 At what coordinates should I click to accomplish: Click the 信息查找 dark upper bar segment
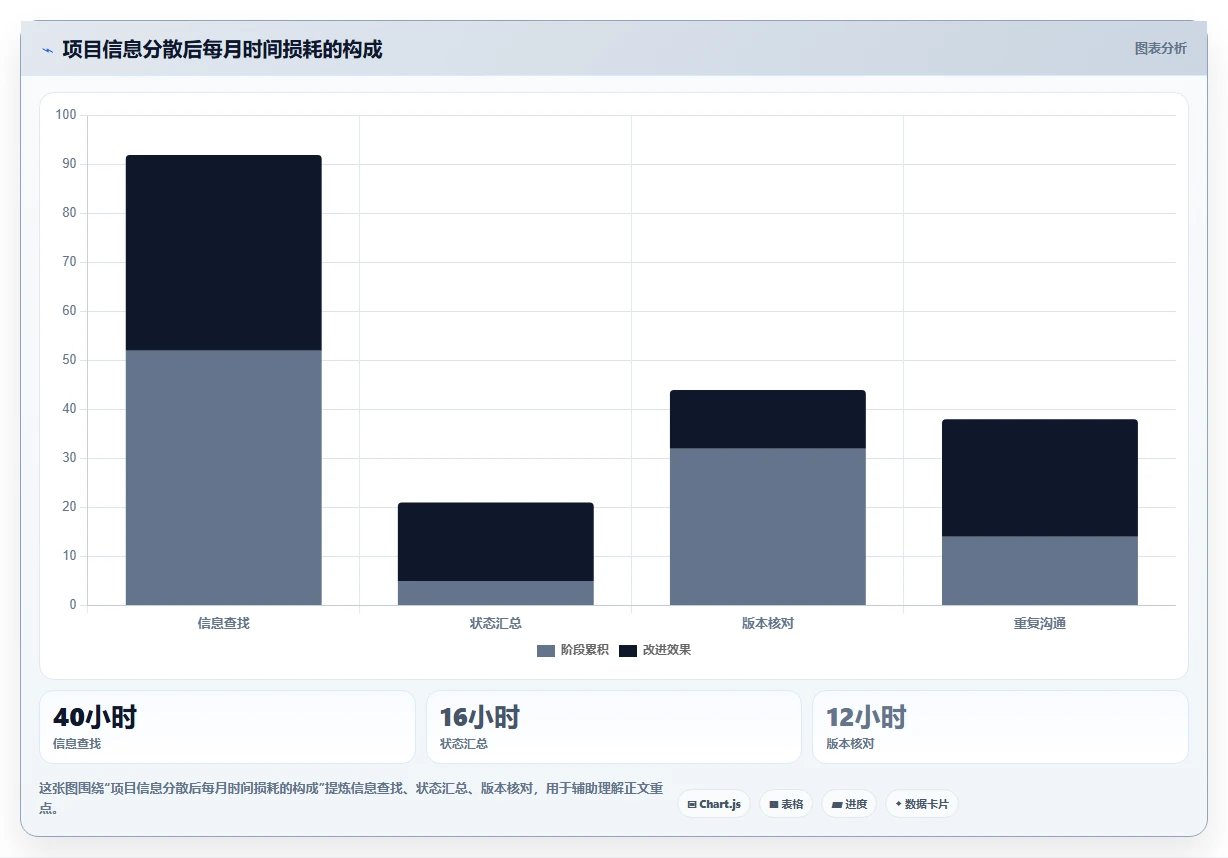224,253
